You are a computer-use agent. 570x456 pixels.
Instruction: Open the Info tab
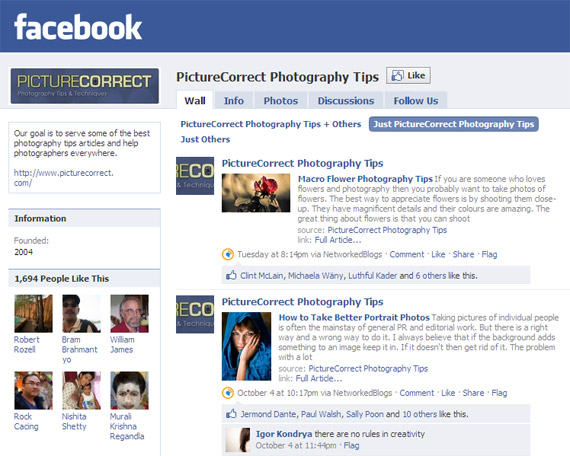[234, 100]
